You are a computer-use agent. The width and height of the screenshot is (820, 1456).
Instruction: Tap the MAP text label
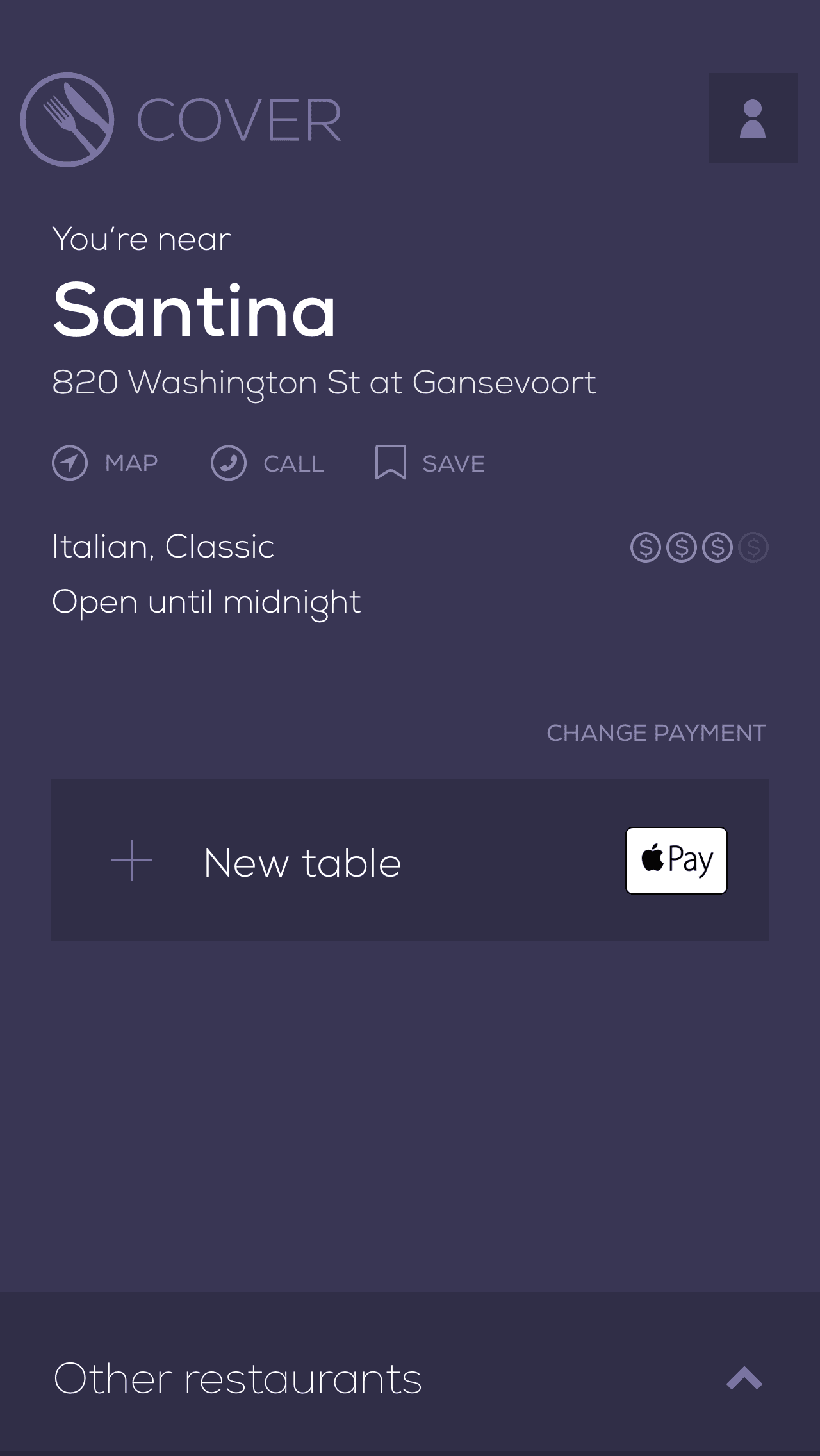click(131, 463)
